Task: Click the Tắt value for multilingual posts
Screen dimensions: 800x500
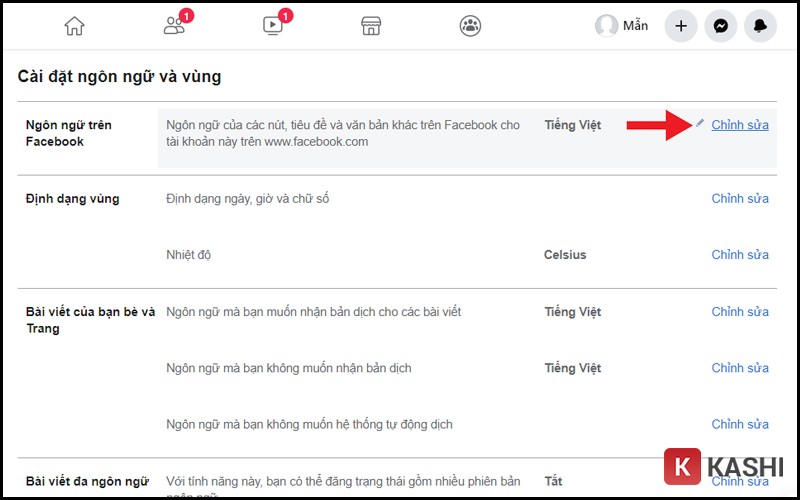Action: tap(553, 481)
